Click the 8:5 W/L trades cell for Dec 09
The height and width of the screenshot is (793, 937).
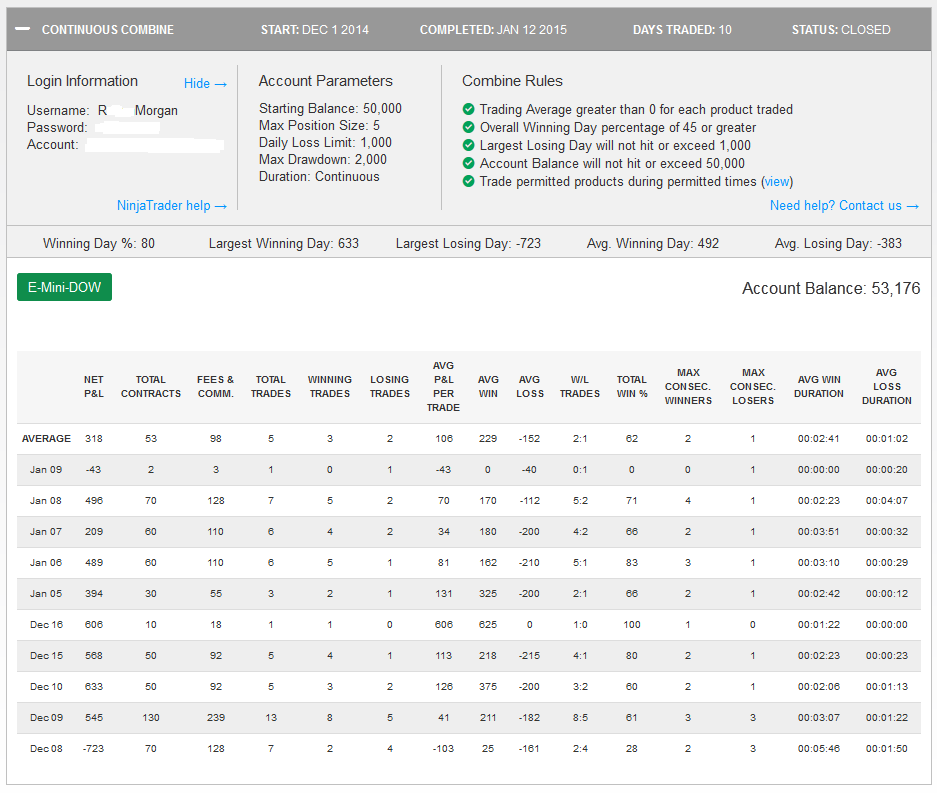(x=580, y=718)
